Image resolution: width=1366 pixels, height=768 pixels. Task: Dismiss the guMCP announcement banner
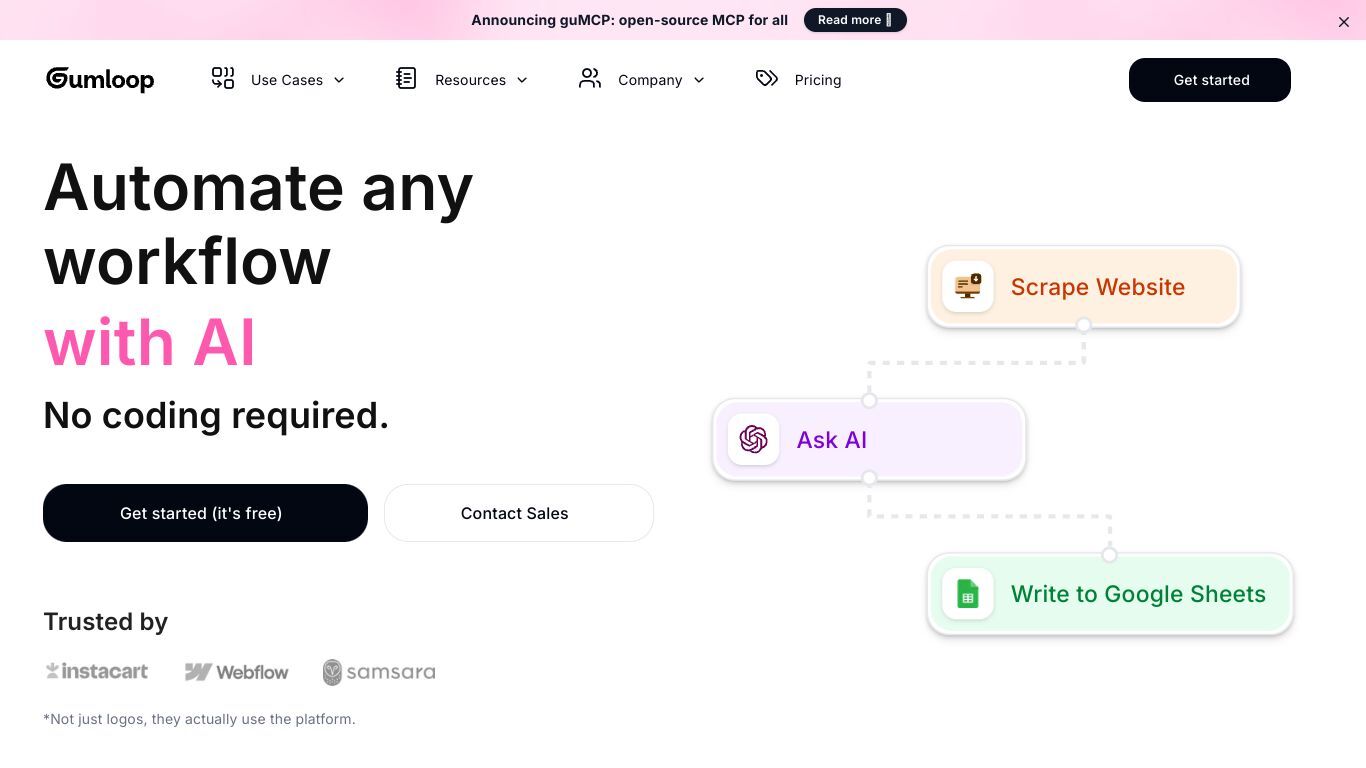point(1344,21)
